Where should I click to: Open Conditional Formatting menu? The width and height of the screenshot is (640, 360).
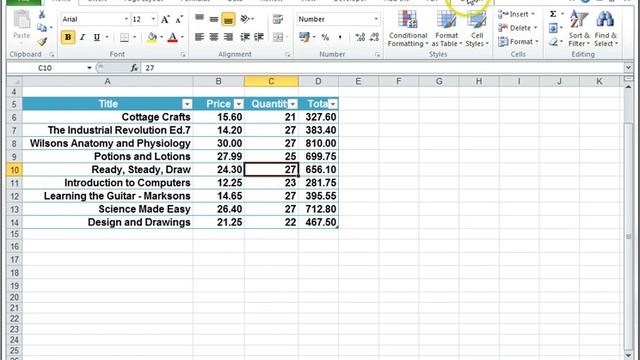(x=408, y=29)
